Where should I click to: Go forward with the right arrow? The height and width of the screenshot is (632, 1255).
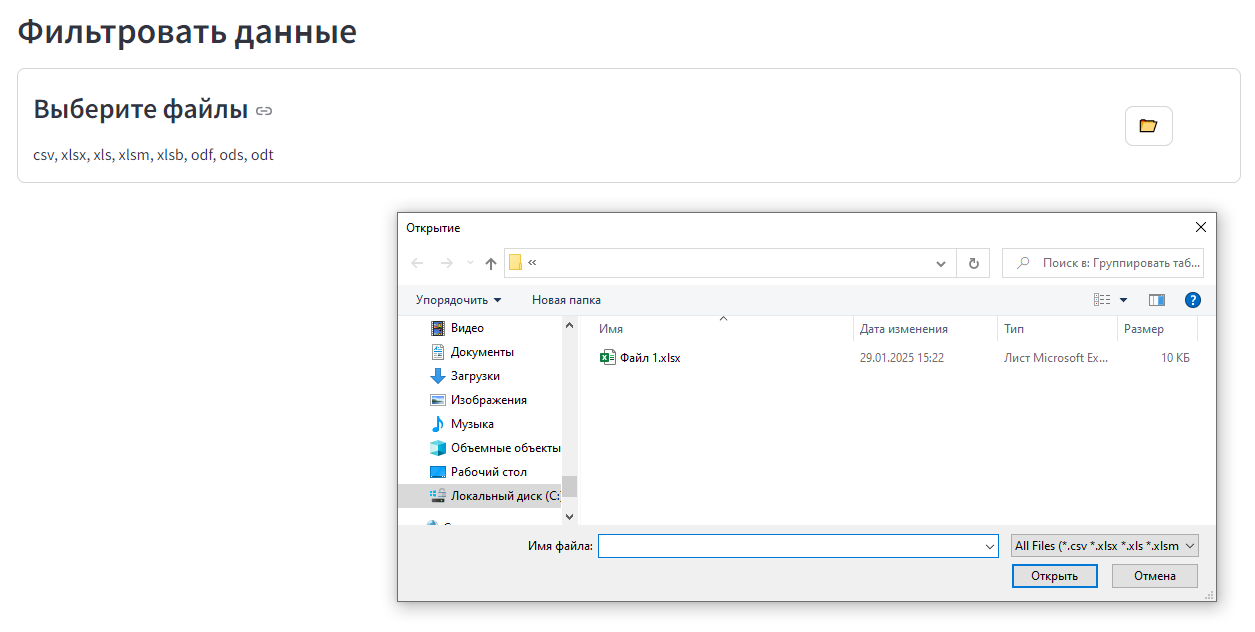[x=447, y=263]
